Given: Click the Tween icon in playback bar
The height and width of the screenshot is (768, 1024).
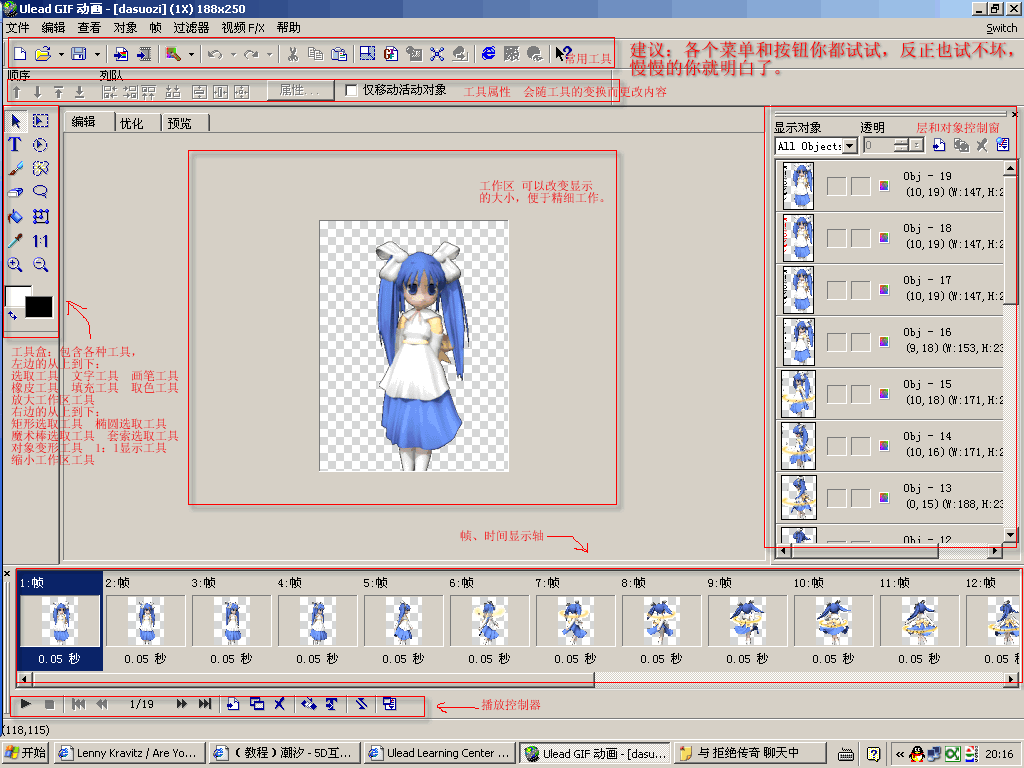Looking at the screenshot, I should pyautogui.click(x=309, y=704).
